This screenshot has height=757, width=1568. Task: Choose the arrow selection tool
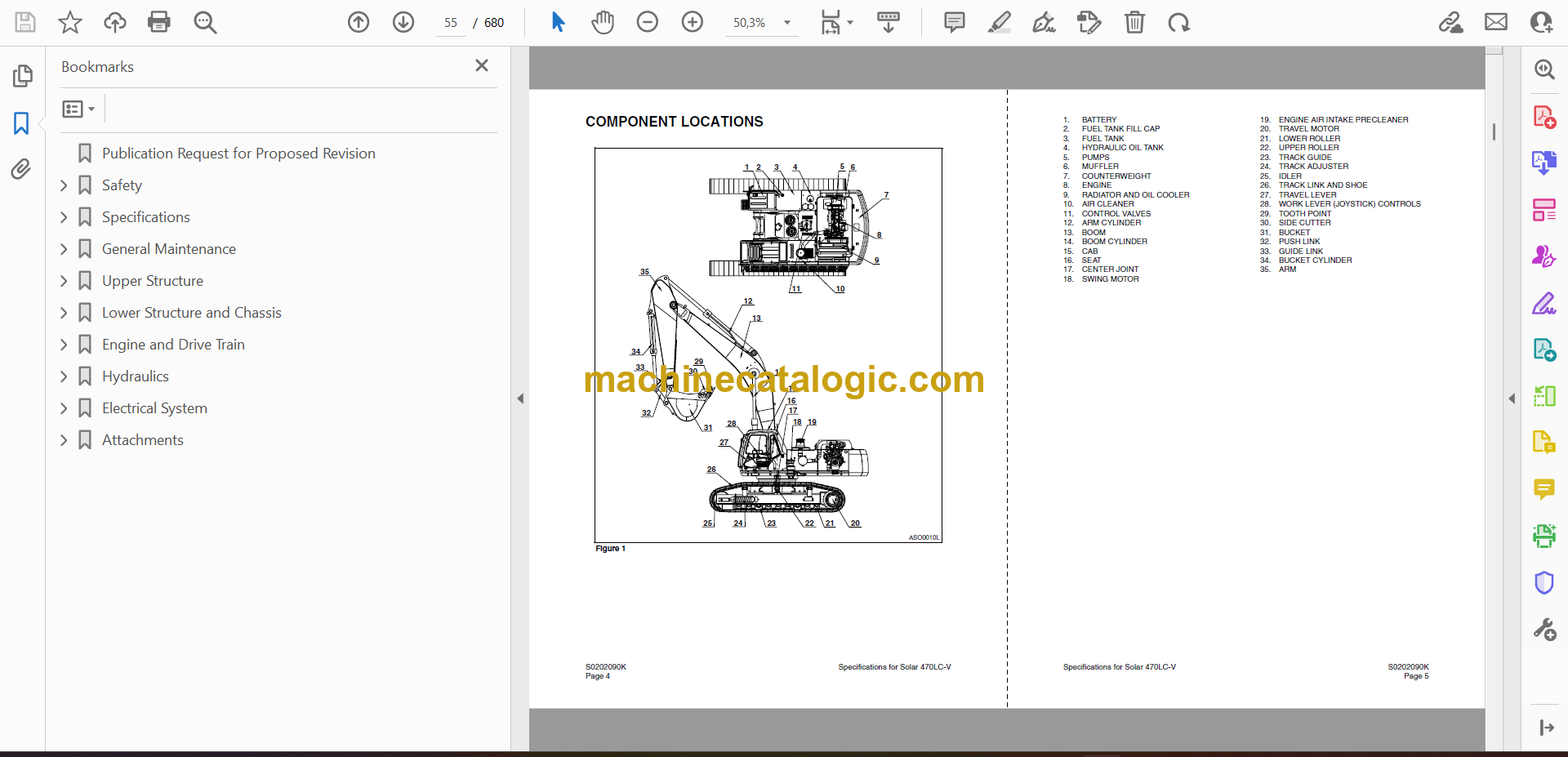pyautogui.click(x=558, y=22)
